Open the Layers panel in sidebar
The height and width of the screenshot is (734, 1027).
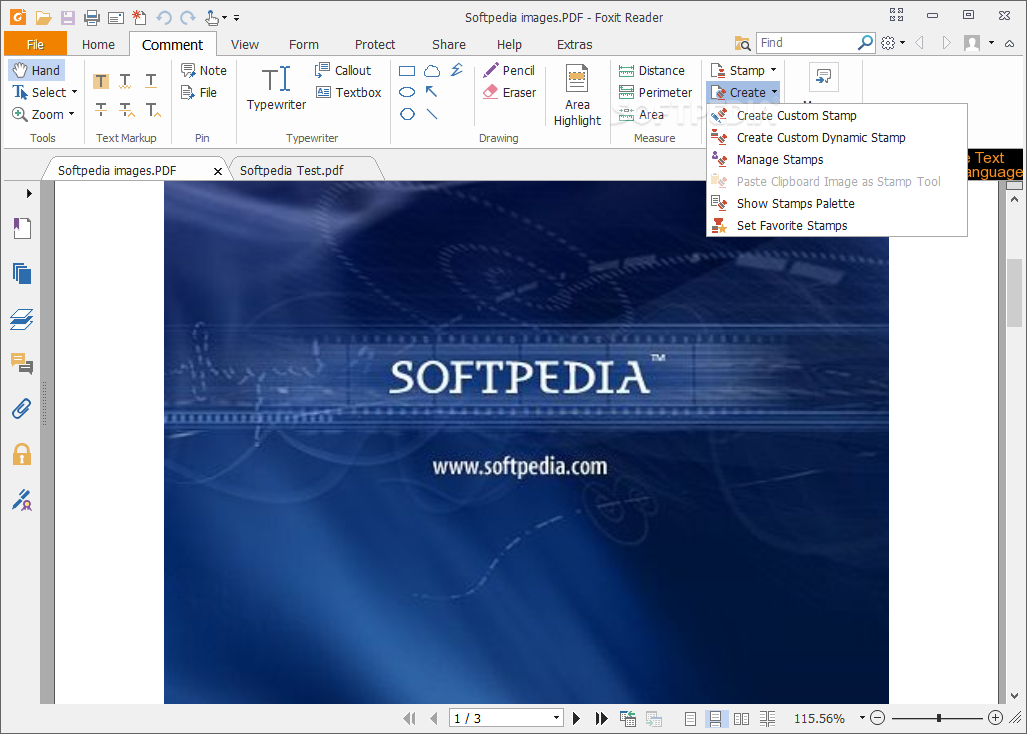point(22,320)
